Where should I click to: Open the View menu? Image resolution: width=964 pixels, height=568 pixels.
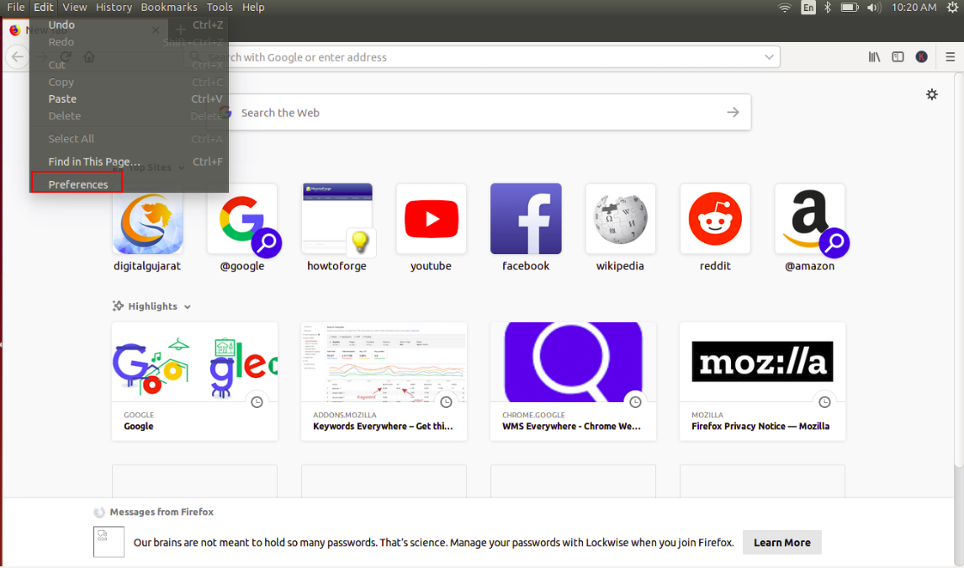(x=74, y=7)
